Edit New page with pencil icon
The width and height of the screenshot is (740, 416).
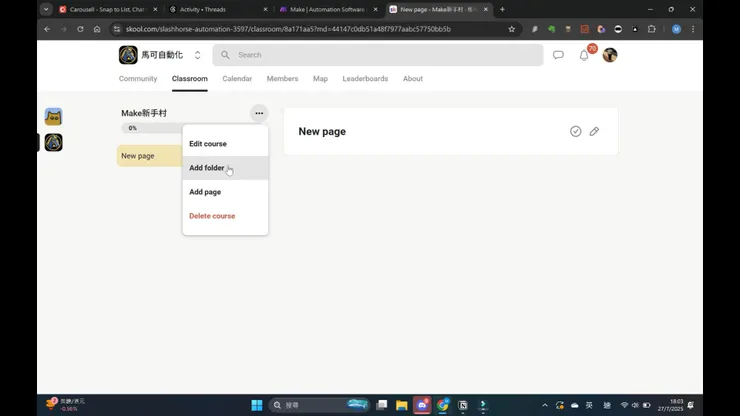pos(594,131)
